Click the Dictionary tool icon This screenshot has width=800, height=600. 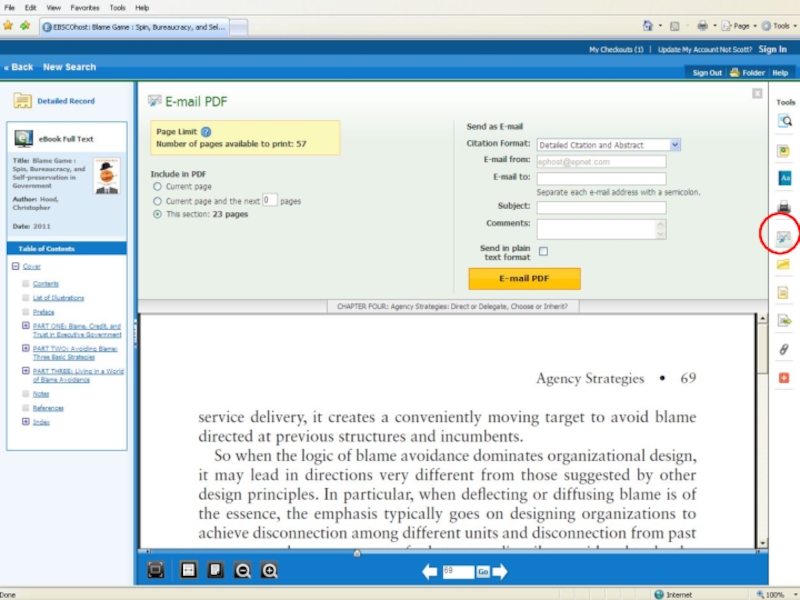pos(785,177)
